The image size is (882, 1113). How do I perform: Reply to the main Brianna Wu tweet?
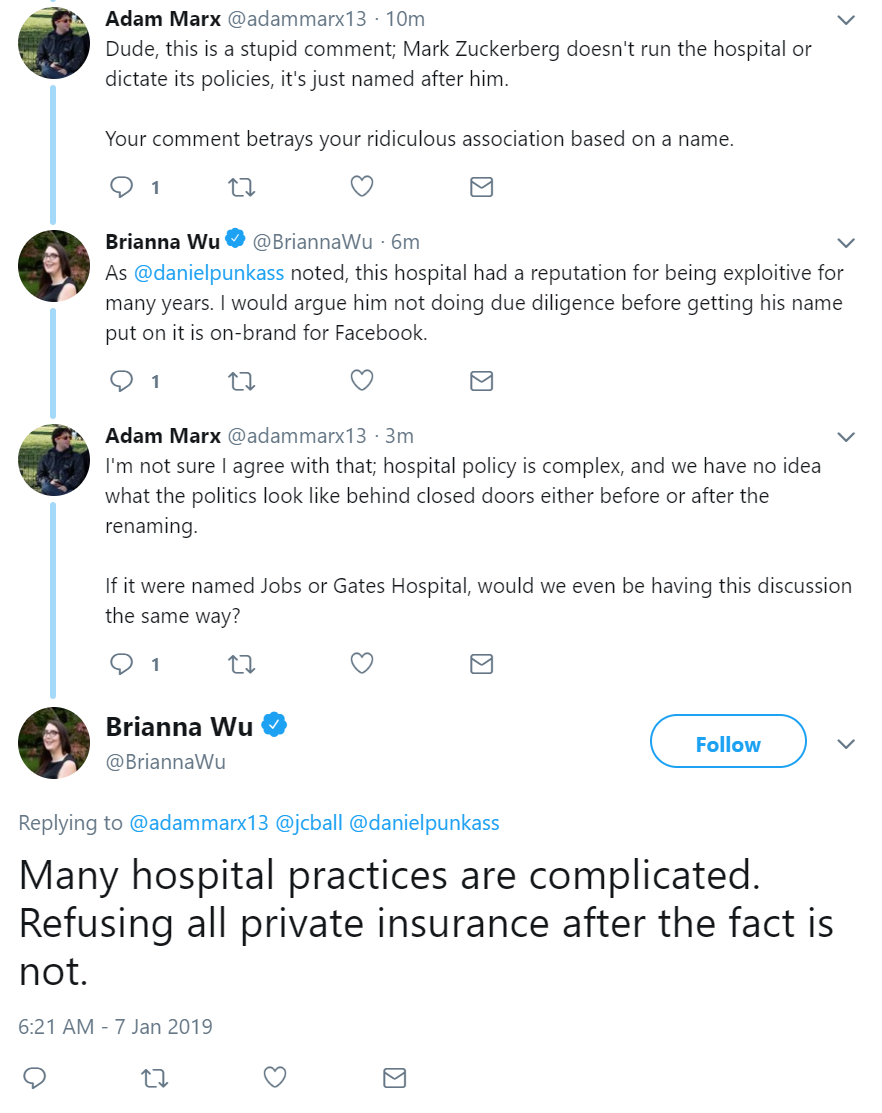[35, 1078]
